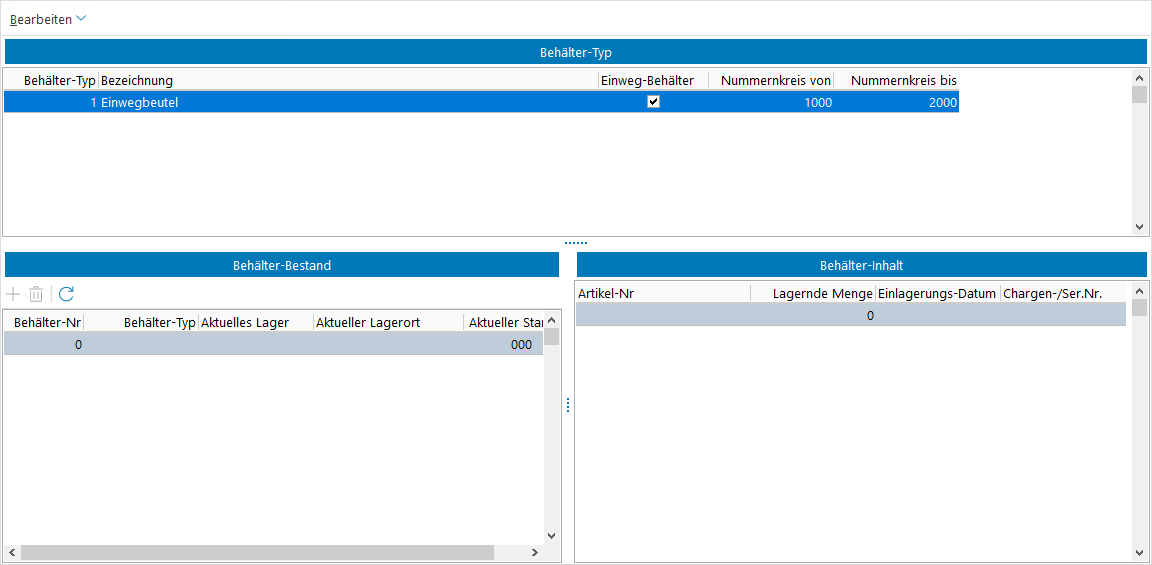
Task: Refresh the Behälter-Bestand list
Action: pos(66,294)
